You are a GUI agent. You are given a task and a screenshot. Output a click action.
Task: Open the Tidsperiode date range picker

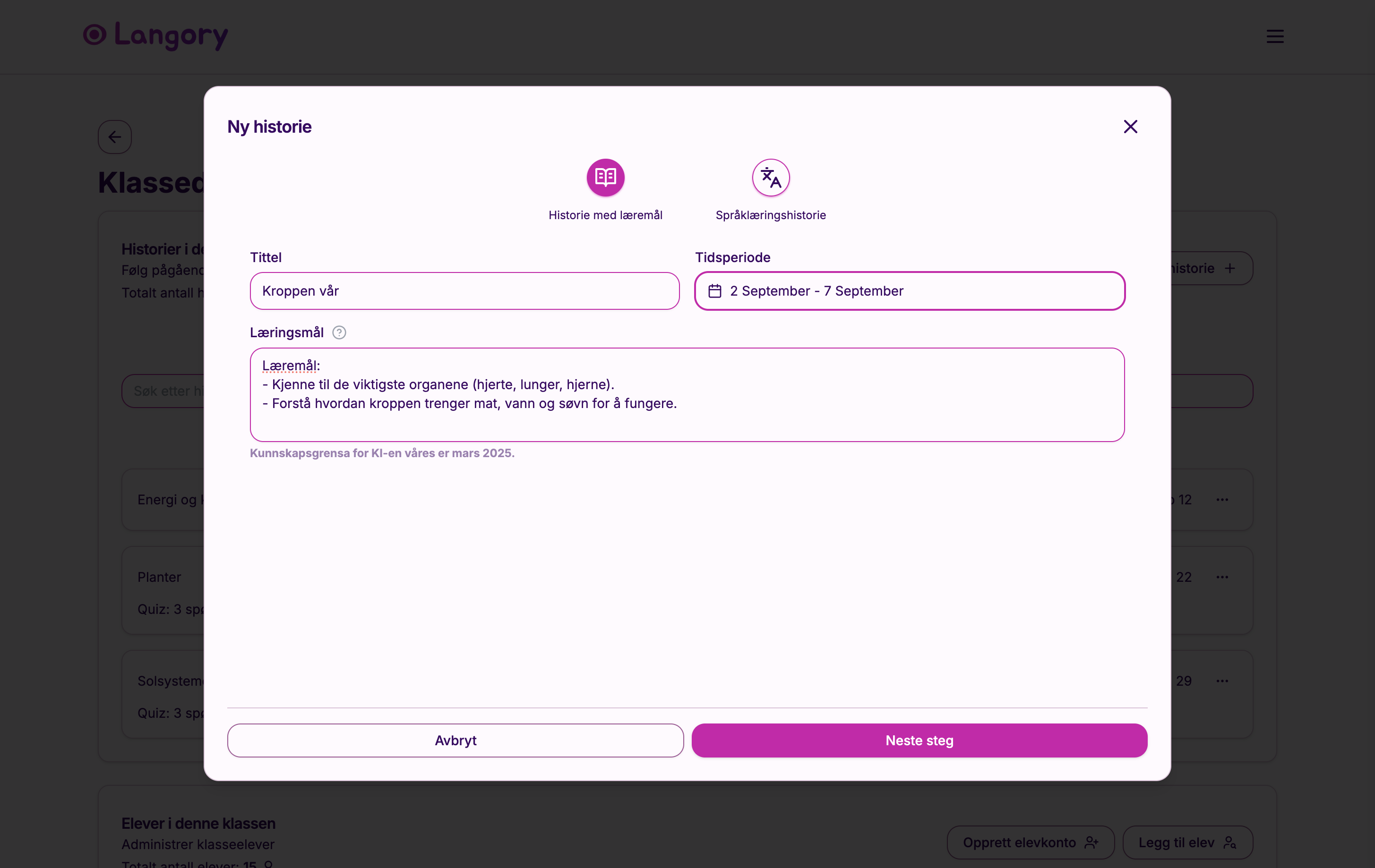coord(909,291)
